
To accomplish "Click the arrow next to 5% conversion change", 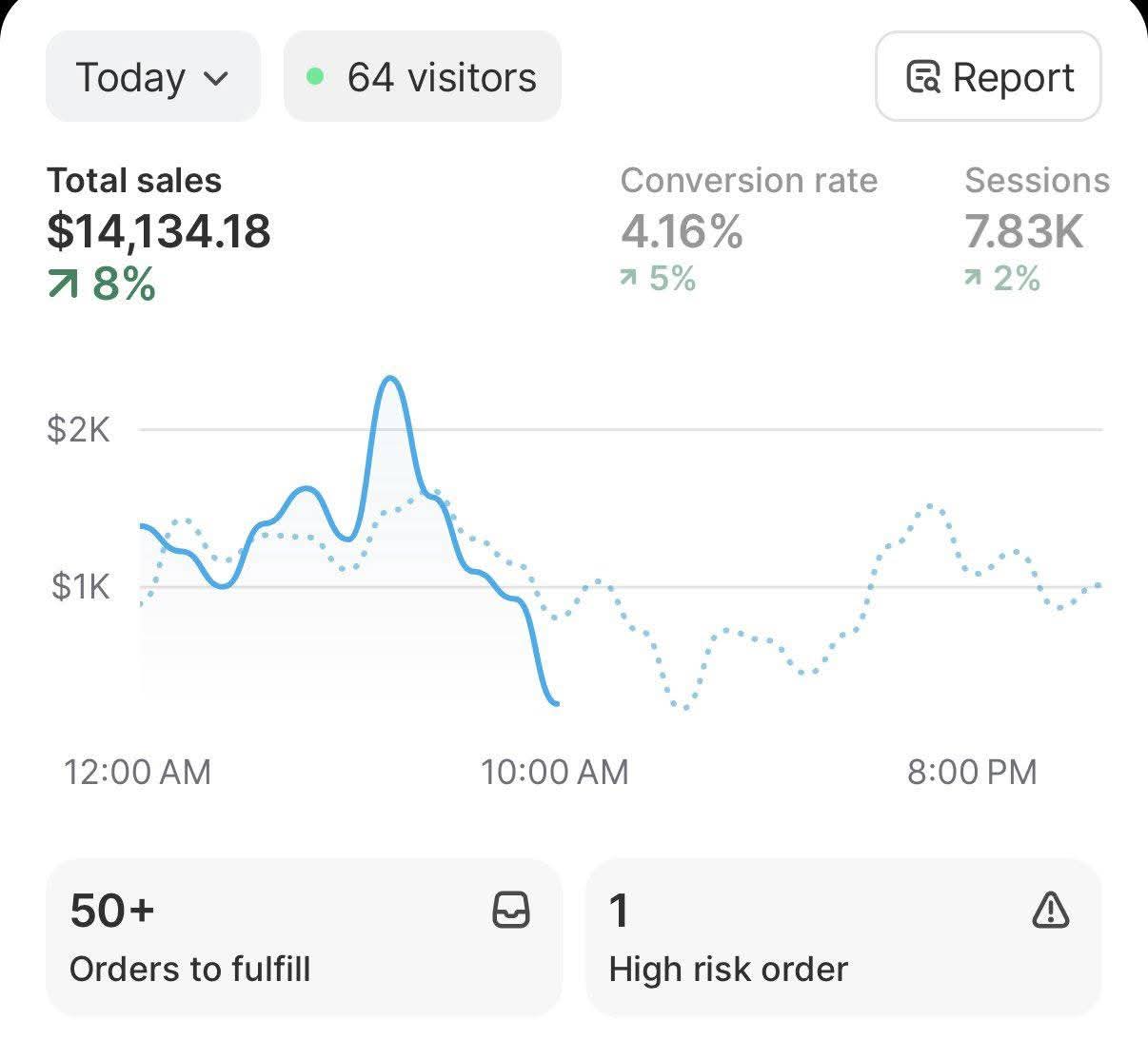I will click(x=627, y=278).
